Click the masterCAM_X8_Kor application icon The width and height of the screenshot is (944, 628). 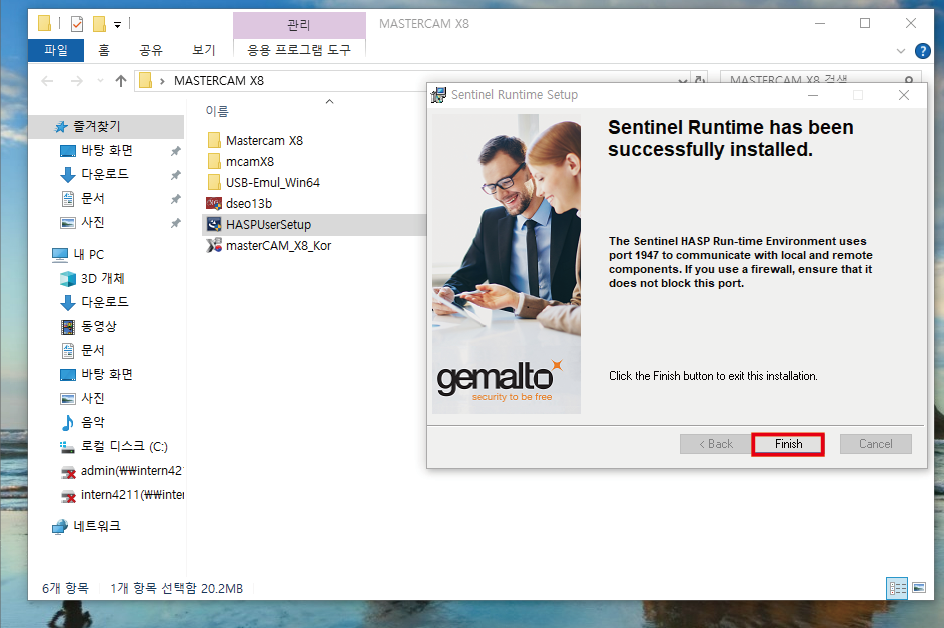[214, 246]
